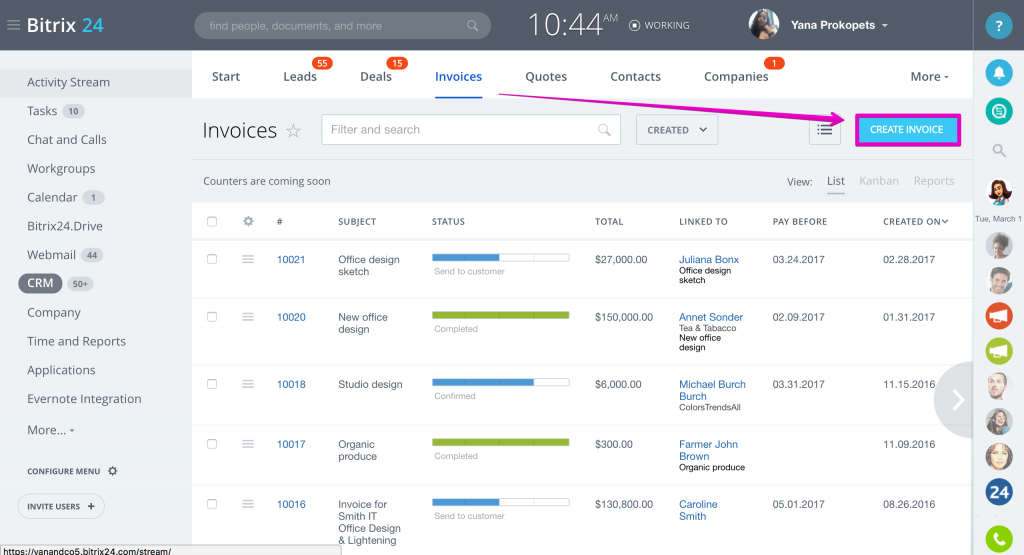Switch to the Quotes tab
This screenshot has width=1024, height=555.
click(546, 76)
